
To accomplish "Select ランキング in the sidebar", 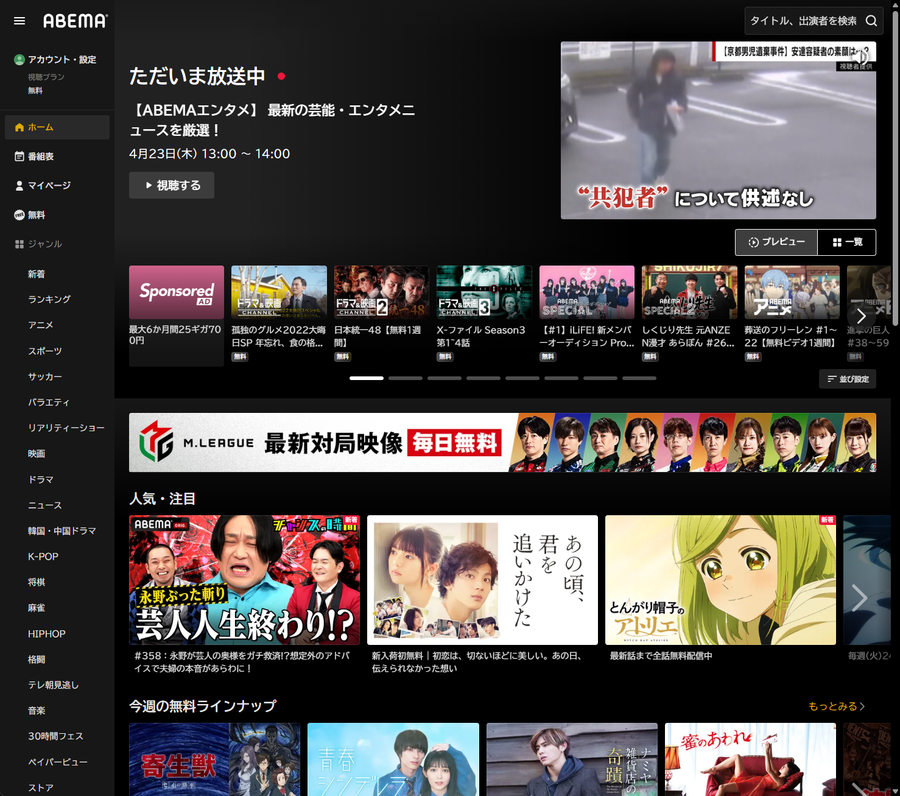I will coord(49,299).
